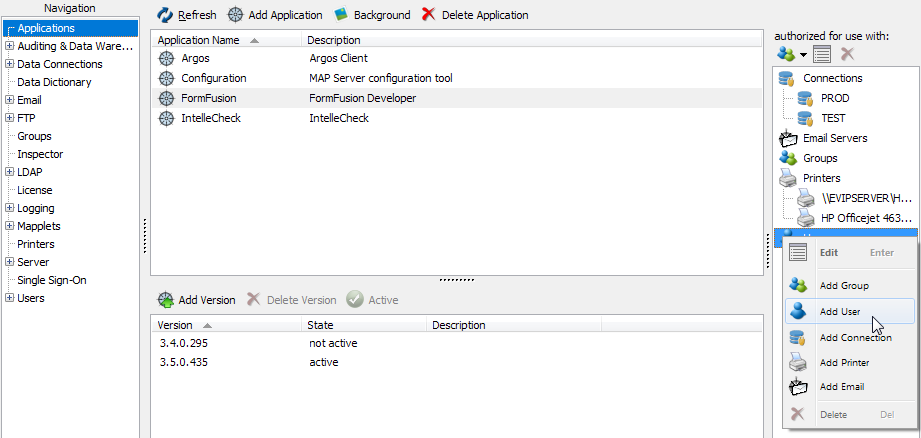The height and width of the screenshot is (438, 921).
Task: Expand Auditing & Data Warehouse node
Action: [9, 46]
